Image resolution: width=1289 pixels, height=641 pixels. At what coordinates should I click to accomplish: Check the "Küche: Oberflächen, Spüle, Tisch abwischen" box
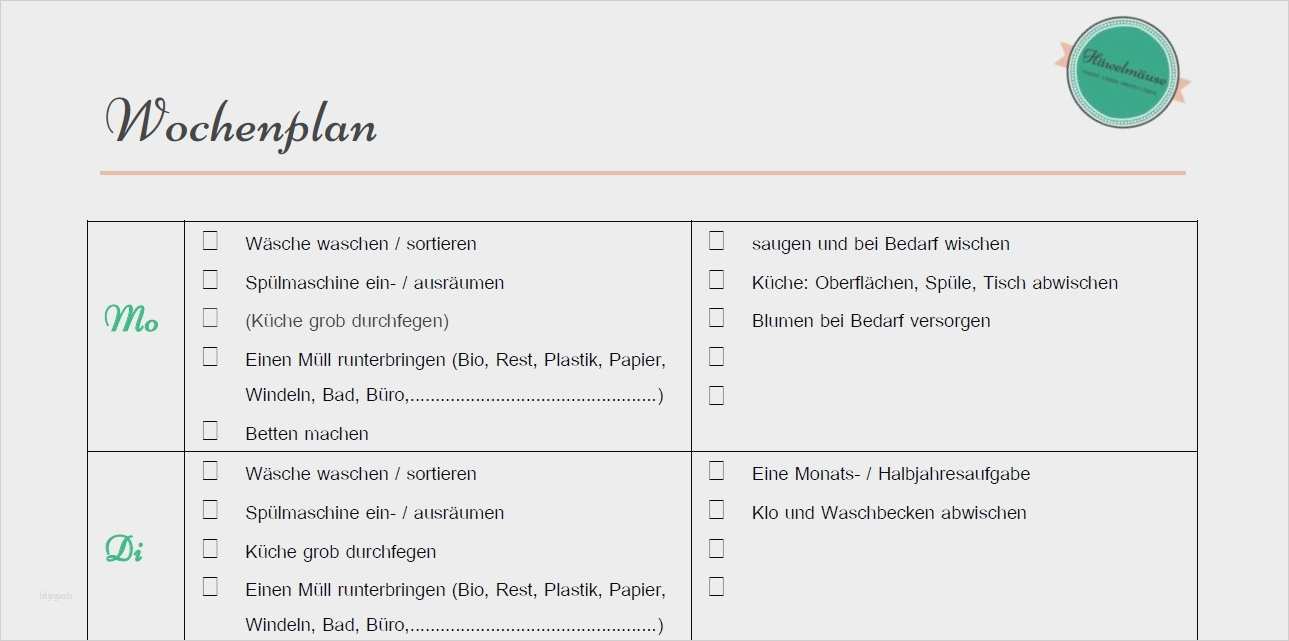coord(716,280)
